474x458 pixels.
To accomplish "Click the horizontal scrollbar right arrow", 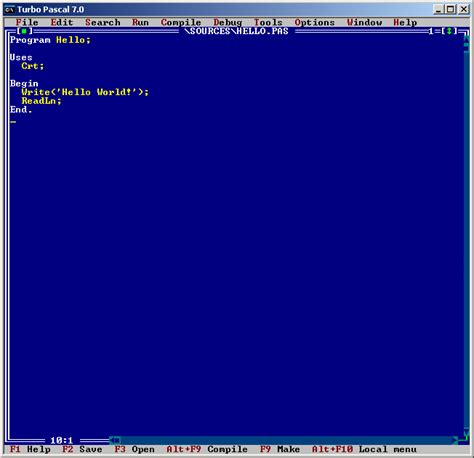I will 455,441.
